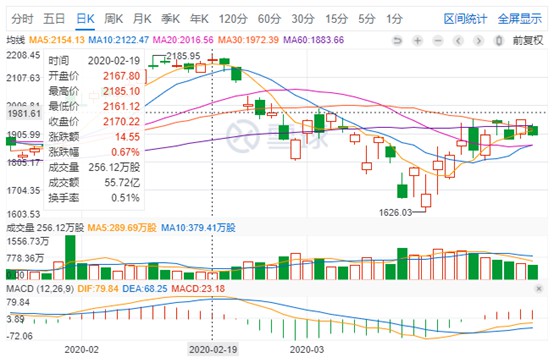
Task: Select the 15分 interval tab
Action: click(x=336, y=19)
